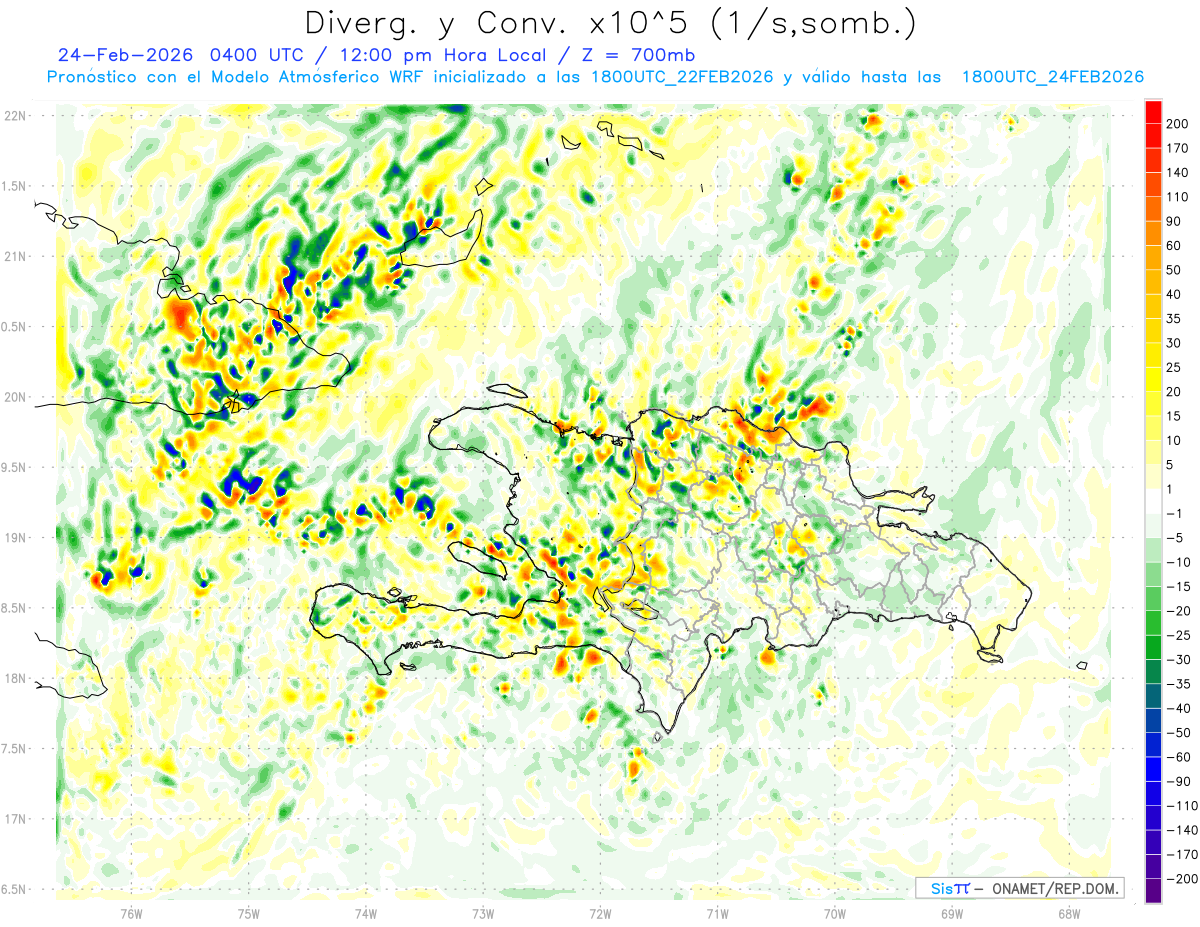Click the '76W' longitude axis label
This screenshot has height=927, width=1200.
(x=131, y=913)
